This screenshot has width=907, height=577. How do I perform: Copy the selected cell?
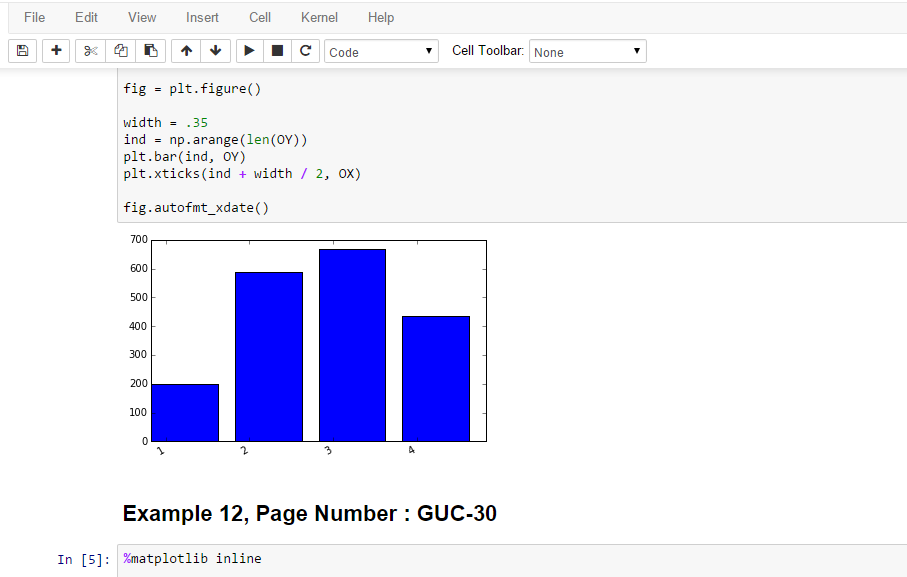click(x=121, y=51)
